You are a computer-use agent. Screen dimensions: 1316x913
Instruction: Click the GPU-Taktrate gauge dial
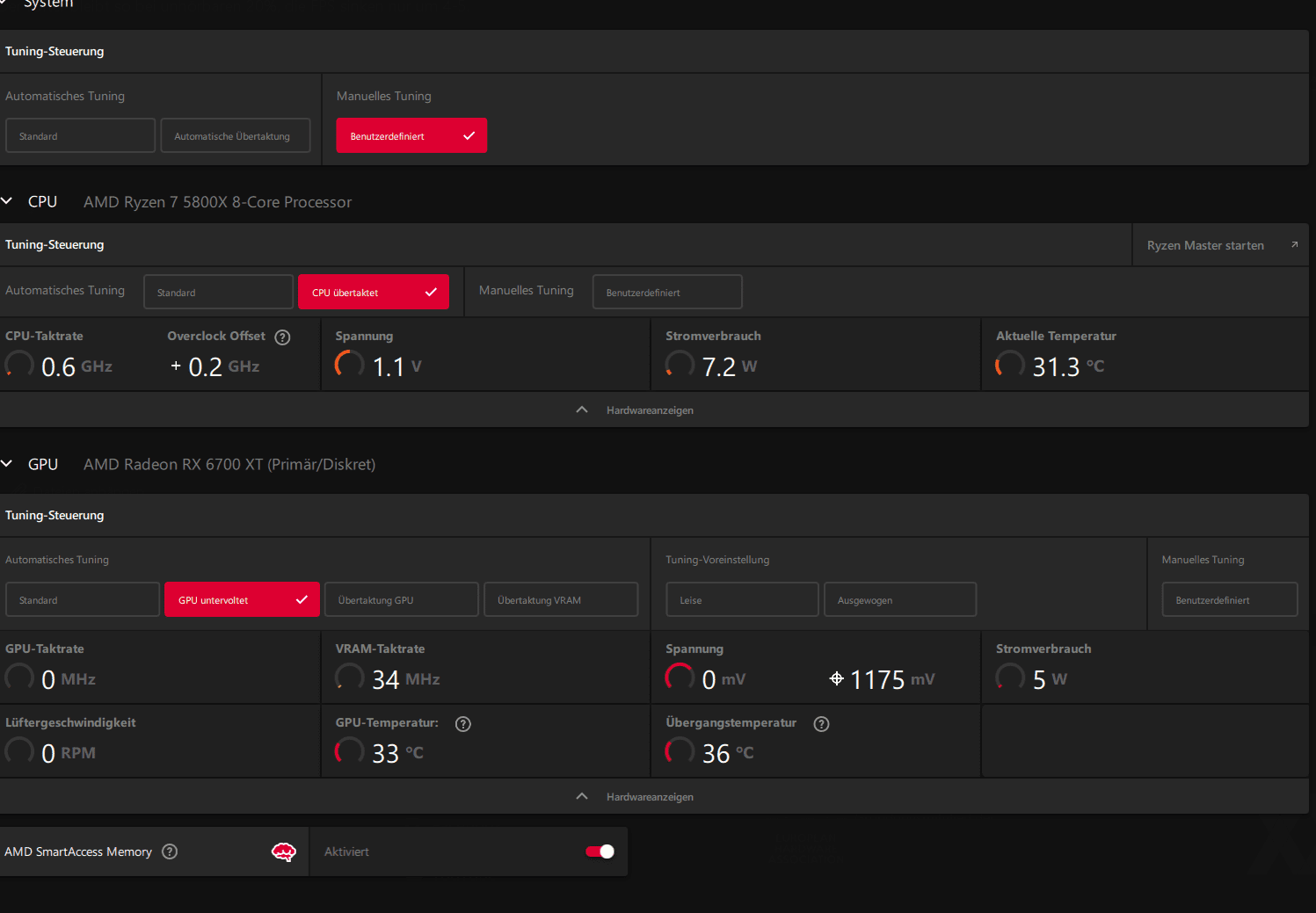19,677
